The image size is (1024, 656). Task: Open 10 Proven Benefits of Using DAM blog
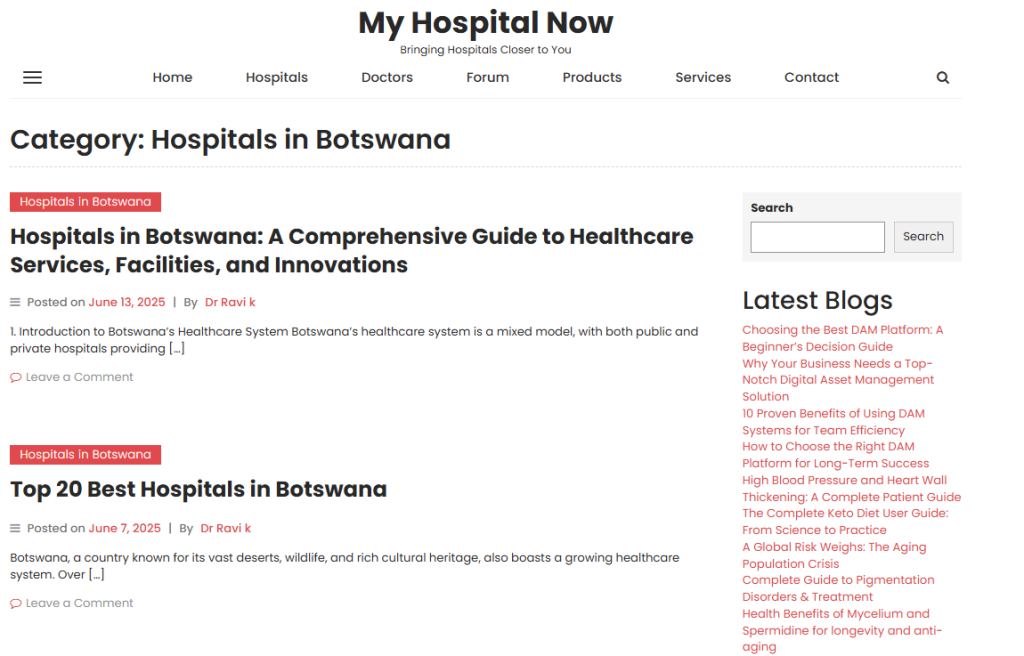[833, 422]
